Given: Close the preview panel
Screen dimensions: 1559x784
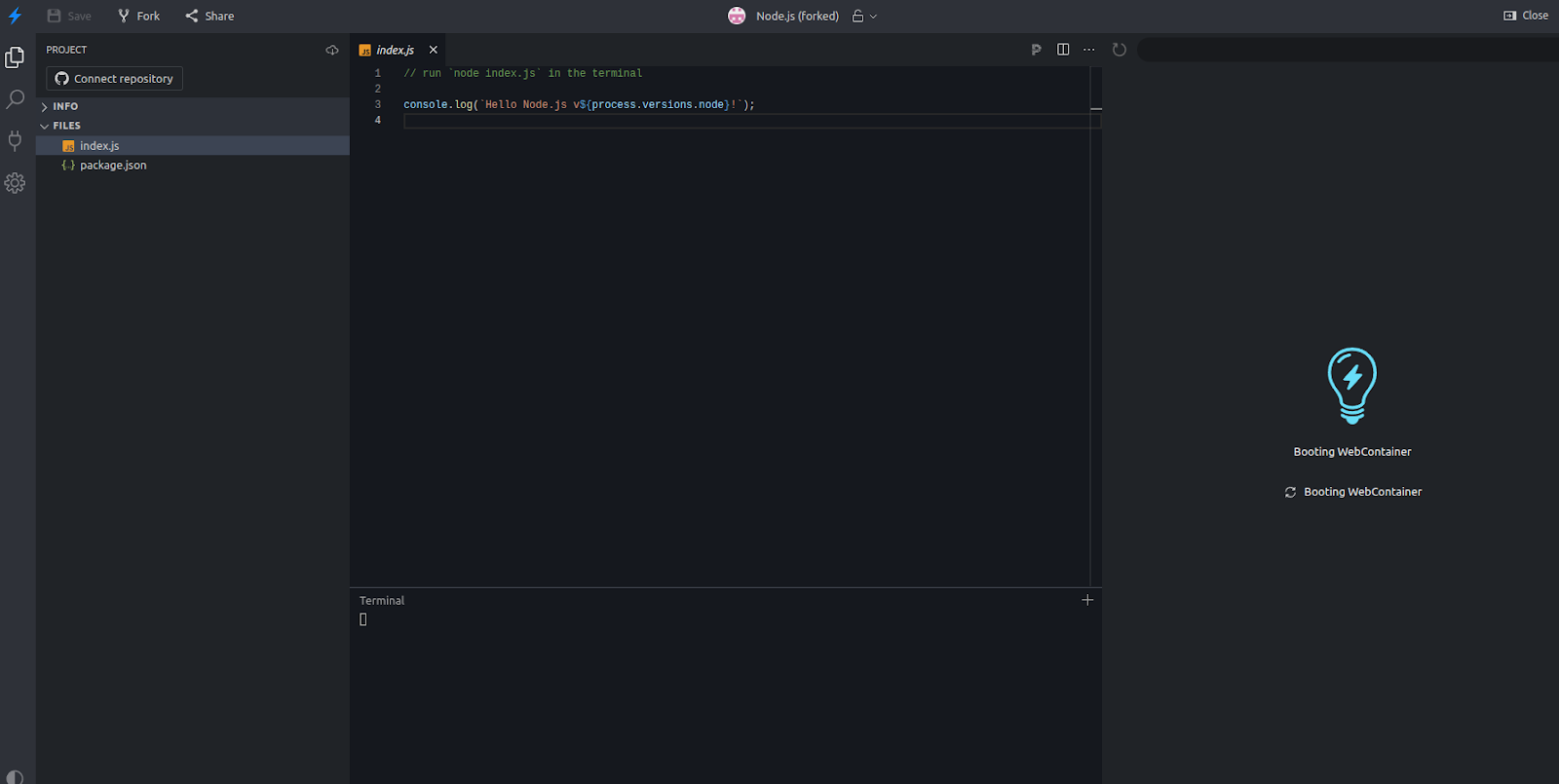Looking at the screenshot, I should 1526,16.
